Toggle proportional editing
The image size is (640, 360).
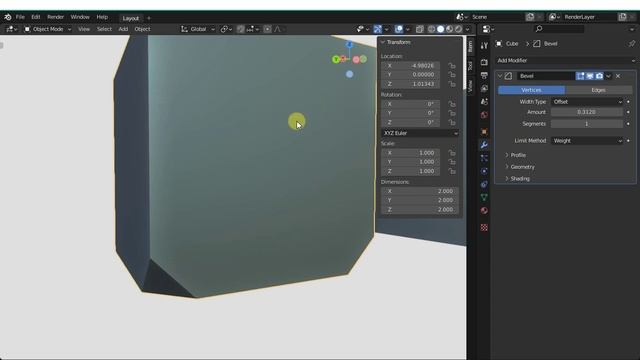tap(267, 29)
